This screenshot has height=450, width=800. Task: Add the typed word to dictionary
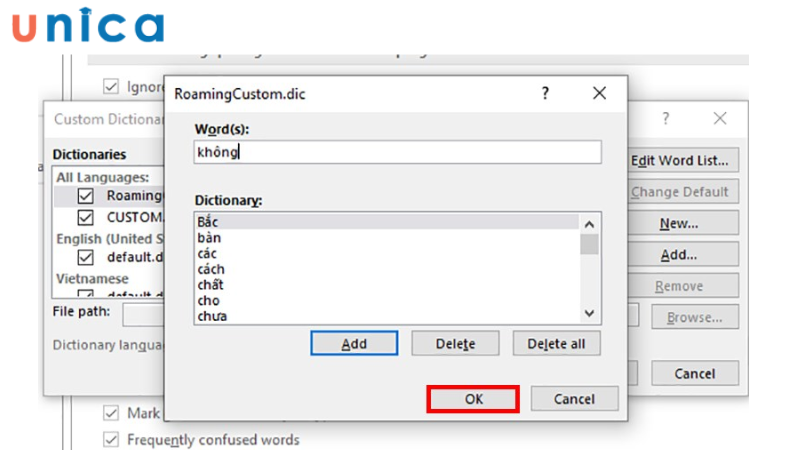coord(354,343)
